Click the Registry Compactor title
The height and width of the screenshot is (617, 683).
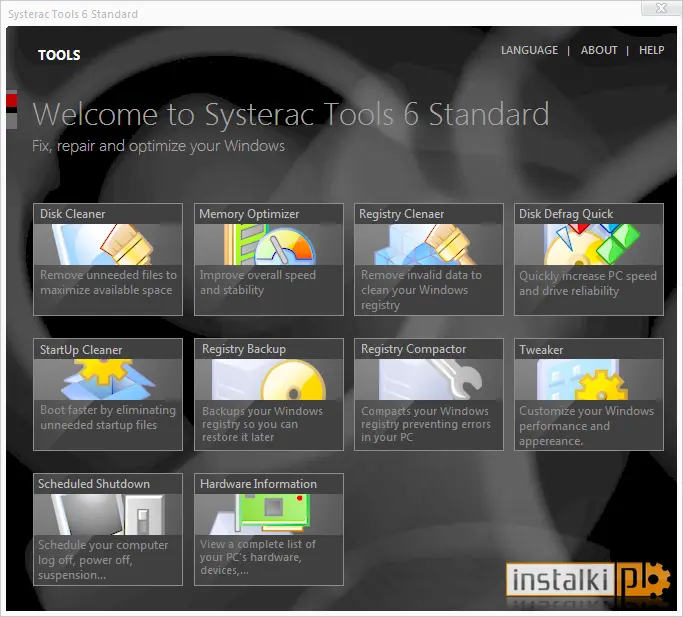pyautogui.click(x=413, y=349)
